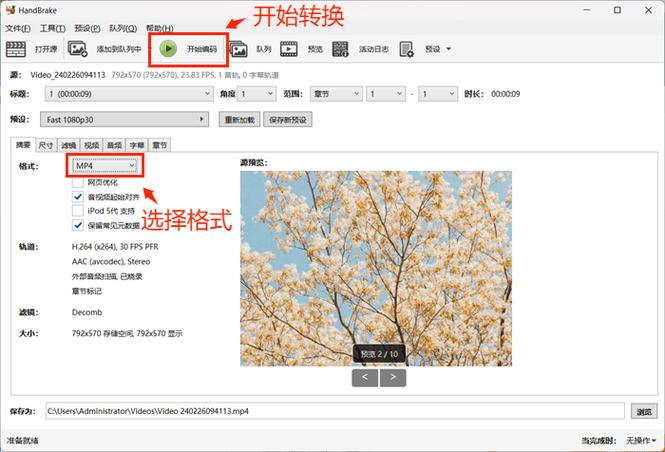
Task: Click the Decomb filter text
Action: pos(87,312)
